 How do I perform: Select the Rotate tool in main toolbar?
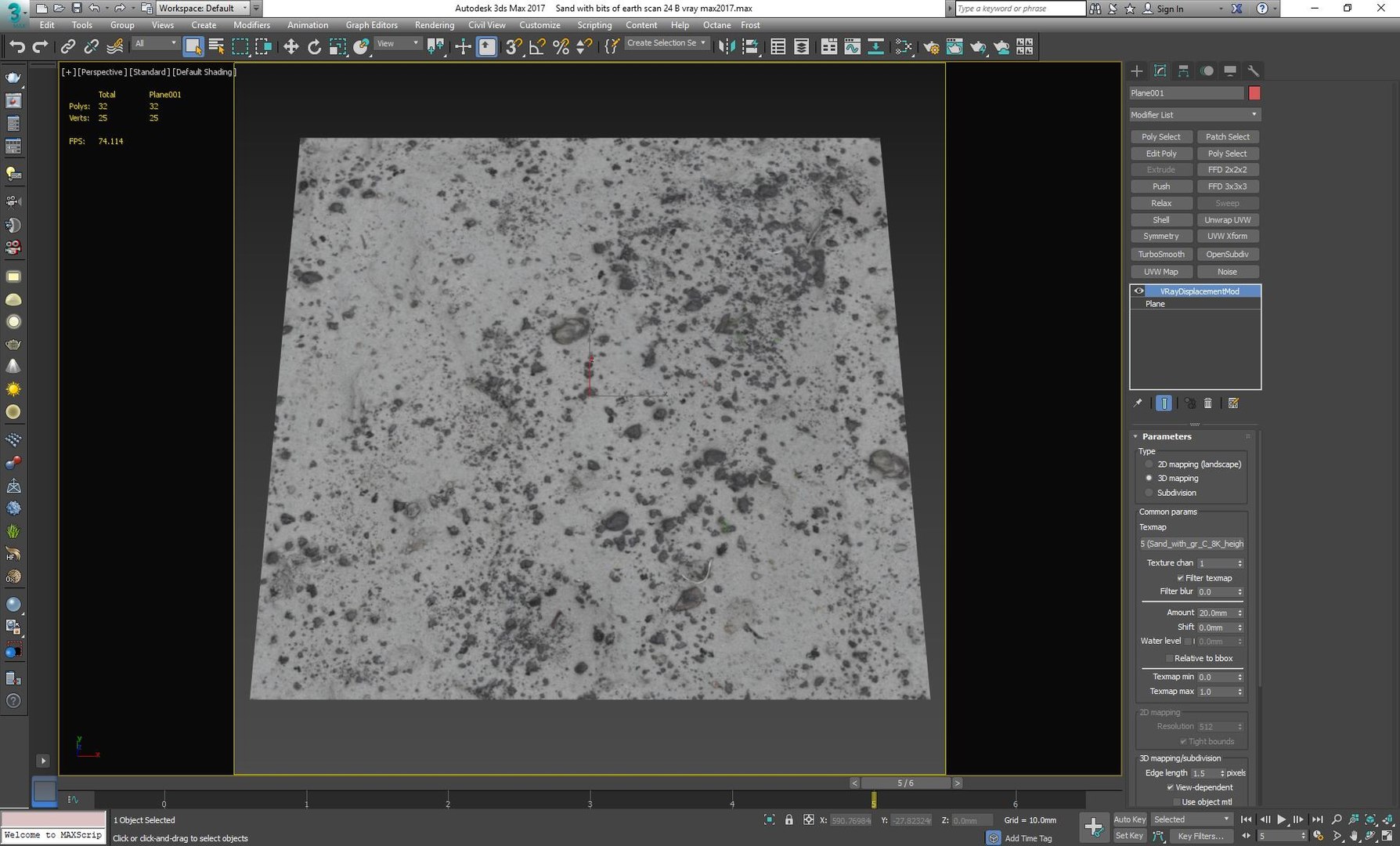[x=314, y=47]
